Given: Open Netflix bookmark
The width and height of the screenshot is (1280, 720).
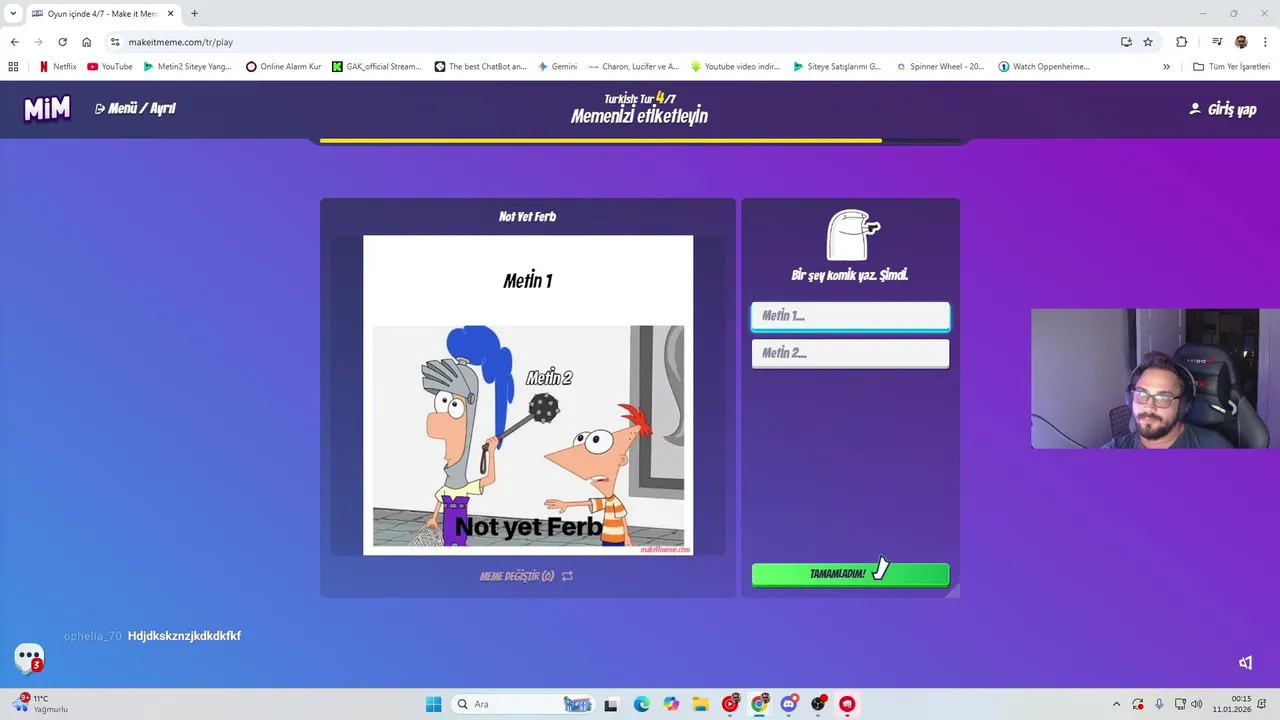Looking at the screenshot, I should point(57,67).
